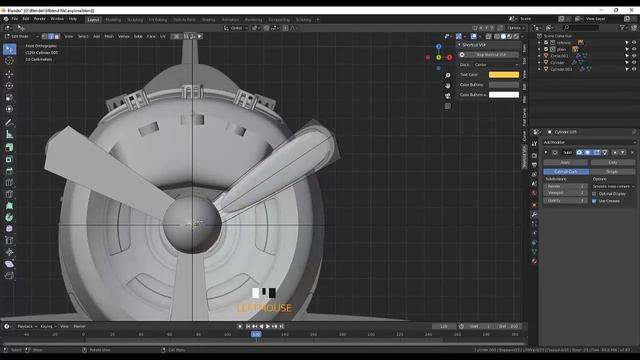
Task: Open the Smooth, keep corners dropdown
Action: 613,187
